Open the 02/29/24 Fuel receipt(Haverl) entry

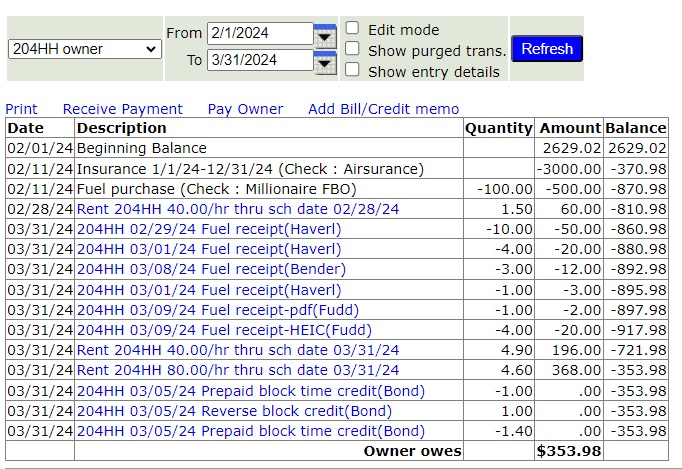(x=209, y=229)
